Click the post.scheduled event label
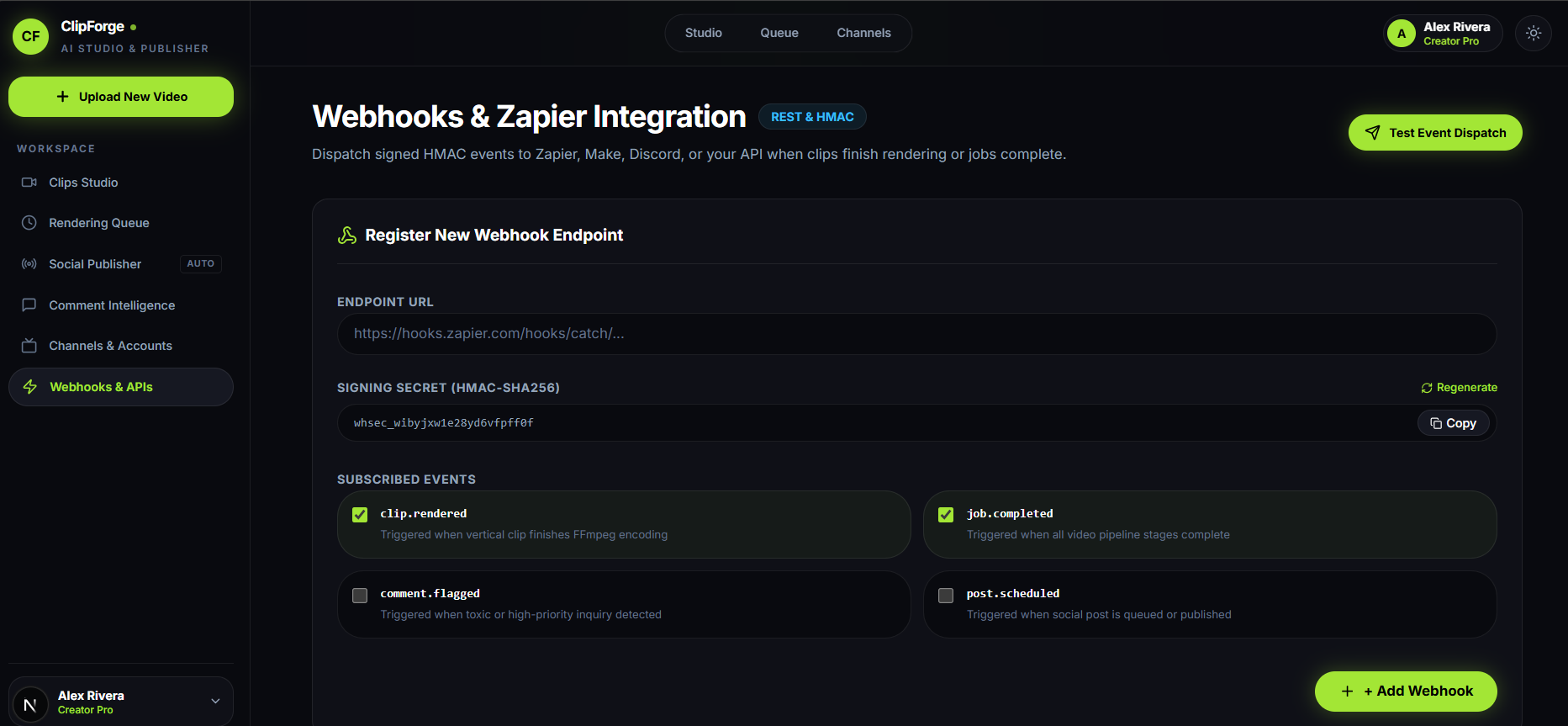This screenshot has width=1568, height=726. (1013, 594)
